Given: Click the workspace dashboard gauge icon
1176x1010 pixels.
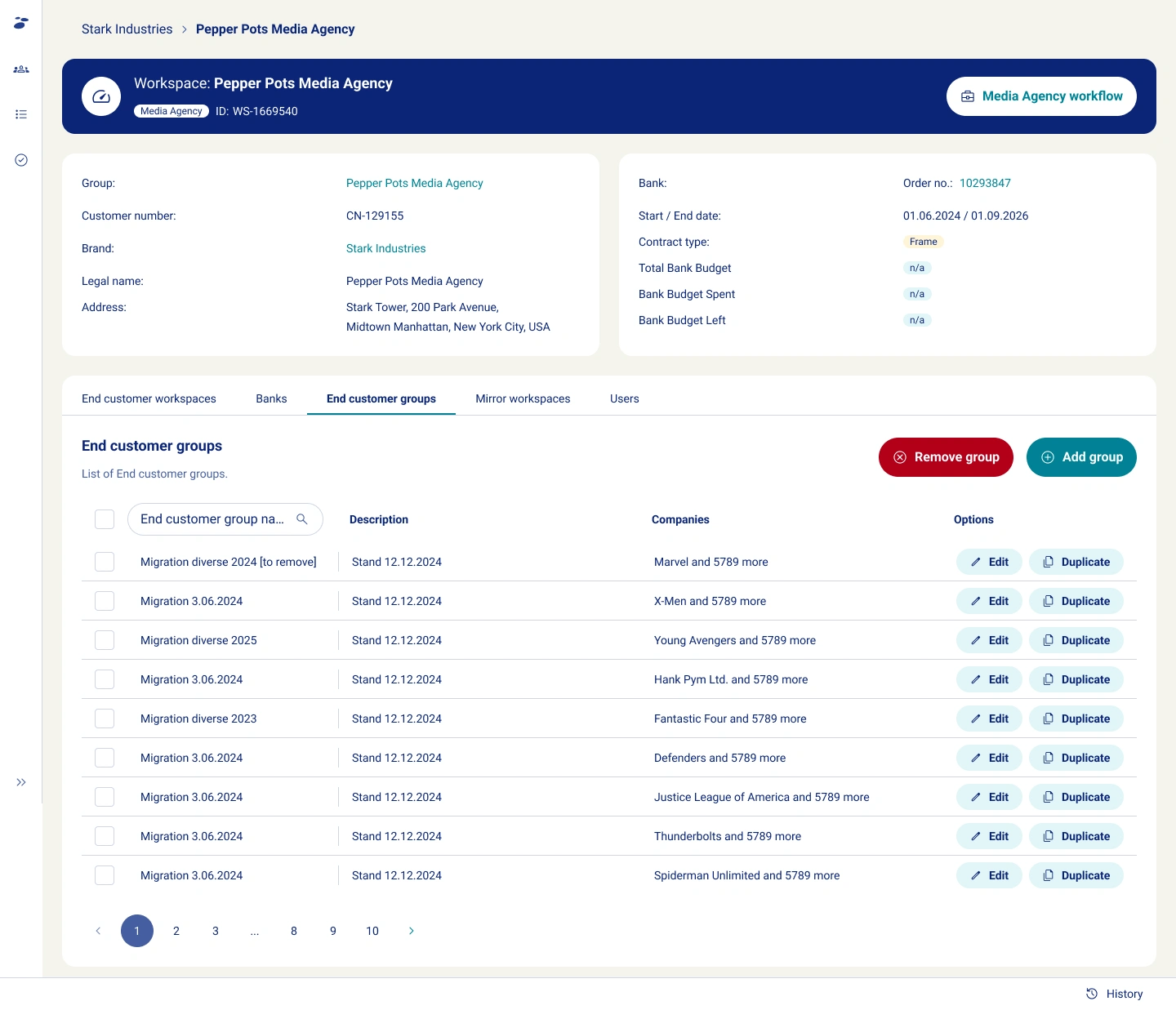Looking at the screenshot, I should coord(101,96).
